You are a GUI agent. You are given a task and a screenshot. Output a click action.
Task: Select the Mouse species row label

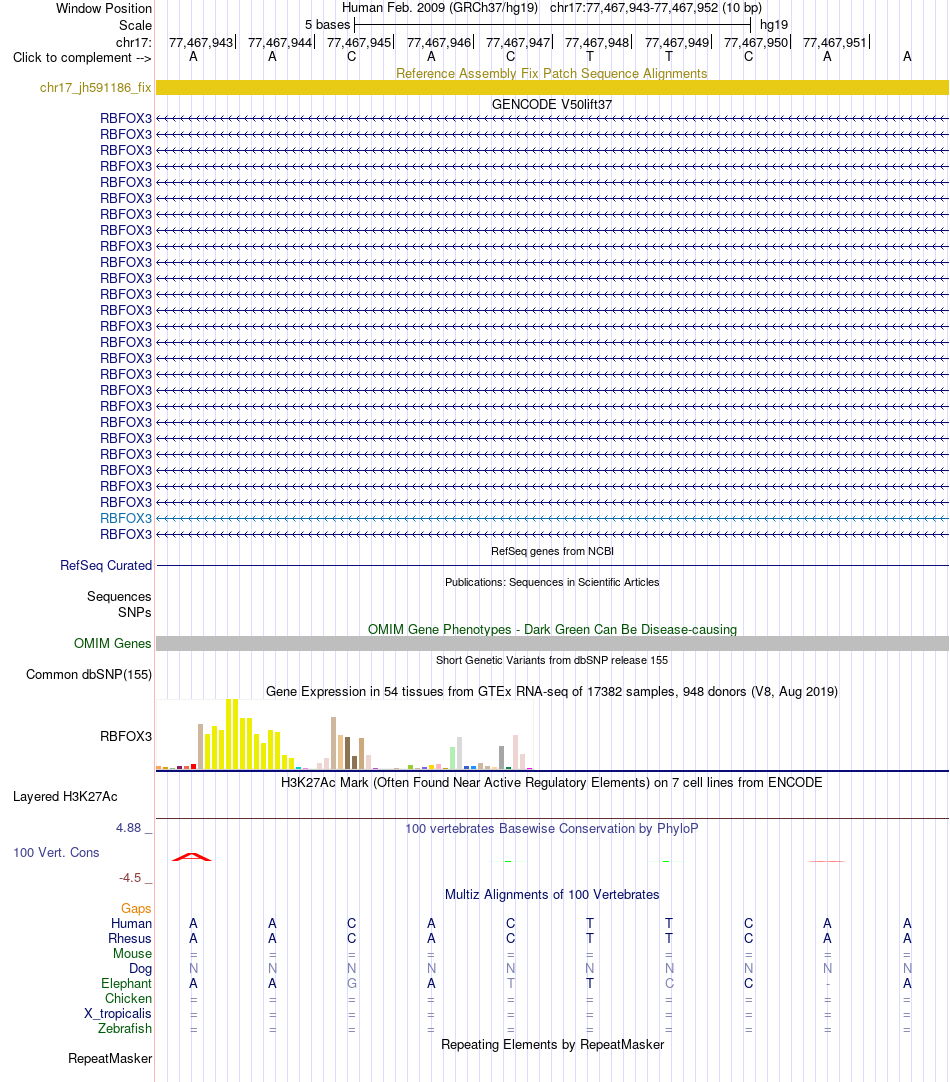click(132, 954)
